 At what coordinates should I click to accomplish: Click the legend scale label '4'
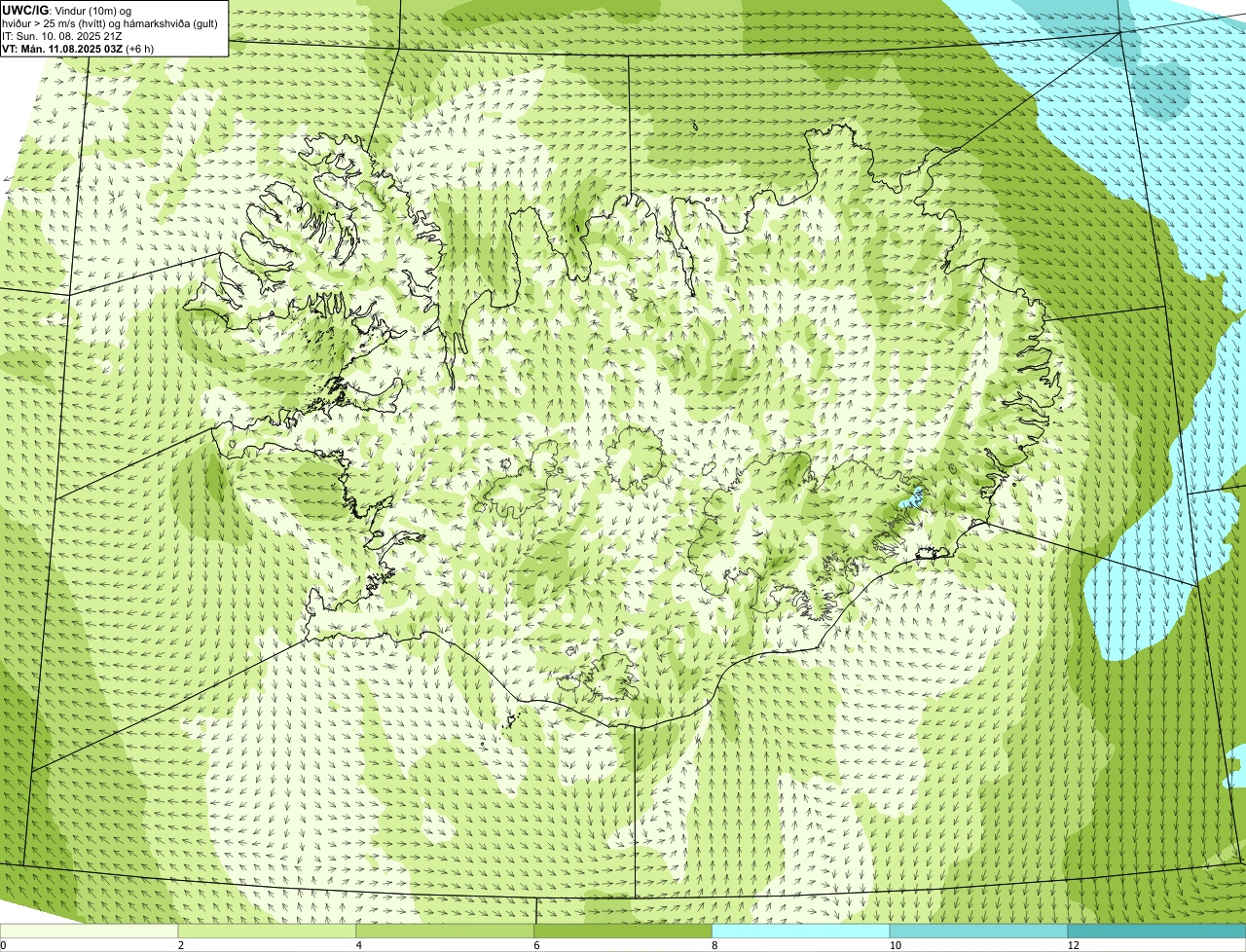[x=359, y=945]
